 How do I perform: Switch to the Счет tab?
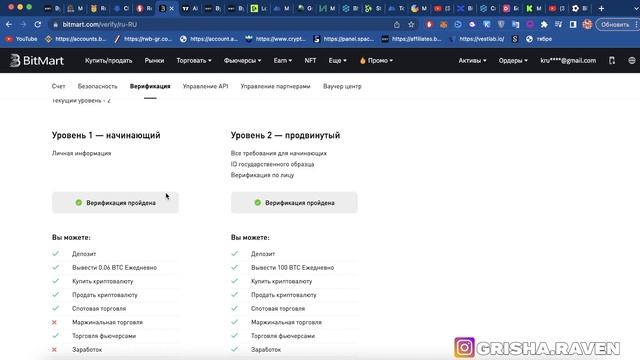[x=58, y=86]
